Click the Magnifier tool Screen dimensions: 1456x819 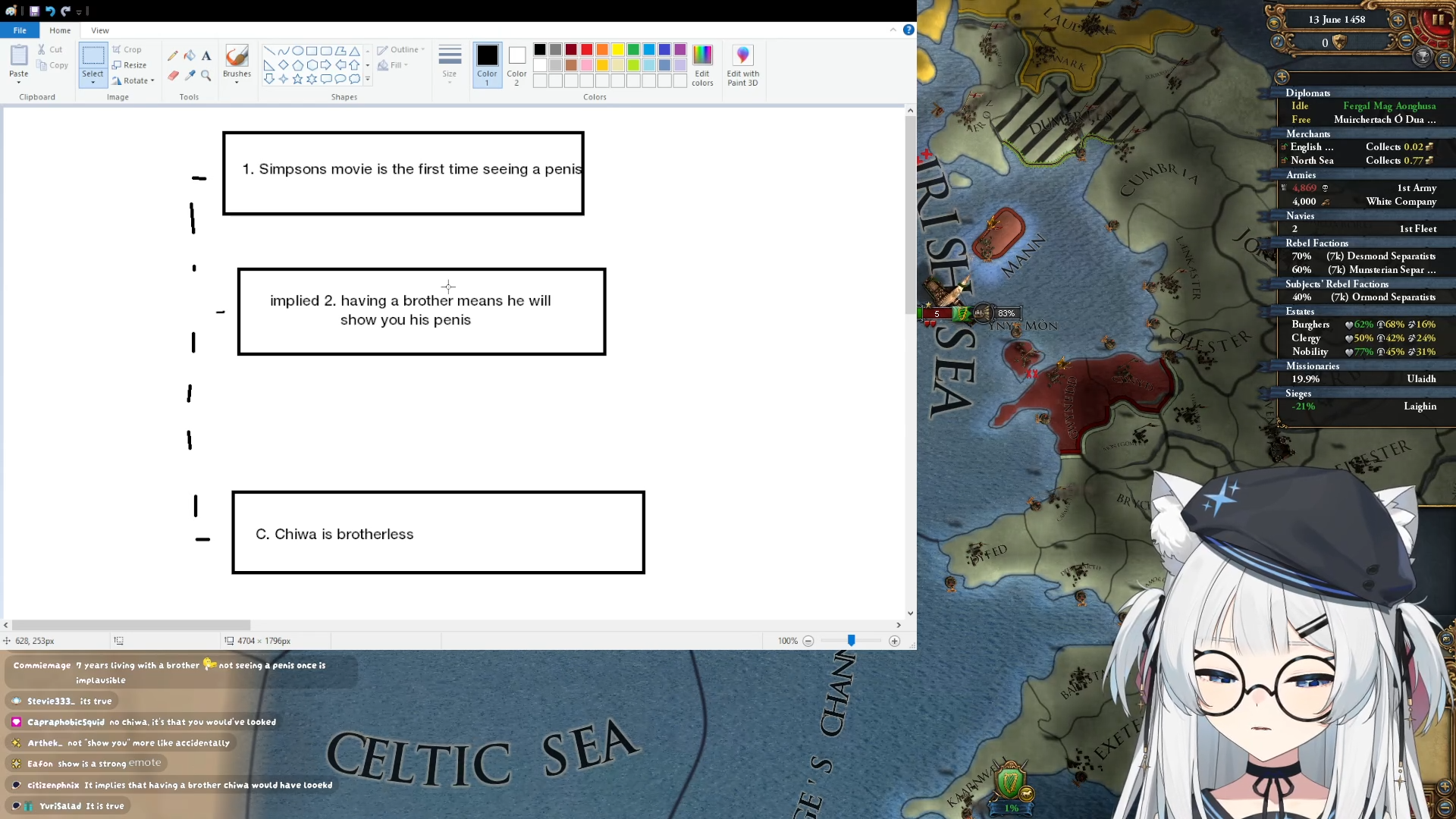pyautogui.click(x=206, y=75)
